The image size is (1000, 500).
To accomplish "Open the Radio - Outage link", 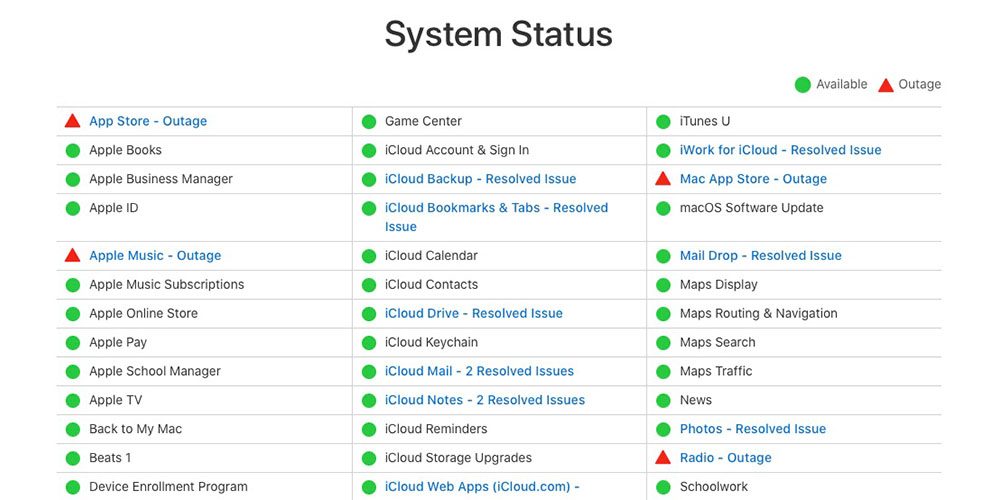I will (725, 458).
